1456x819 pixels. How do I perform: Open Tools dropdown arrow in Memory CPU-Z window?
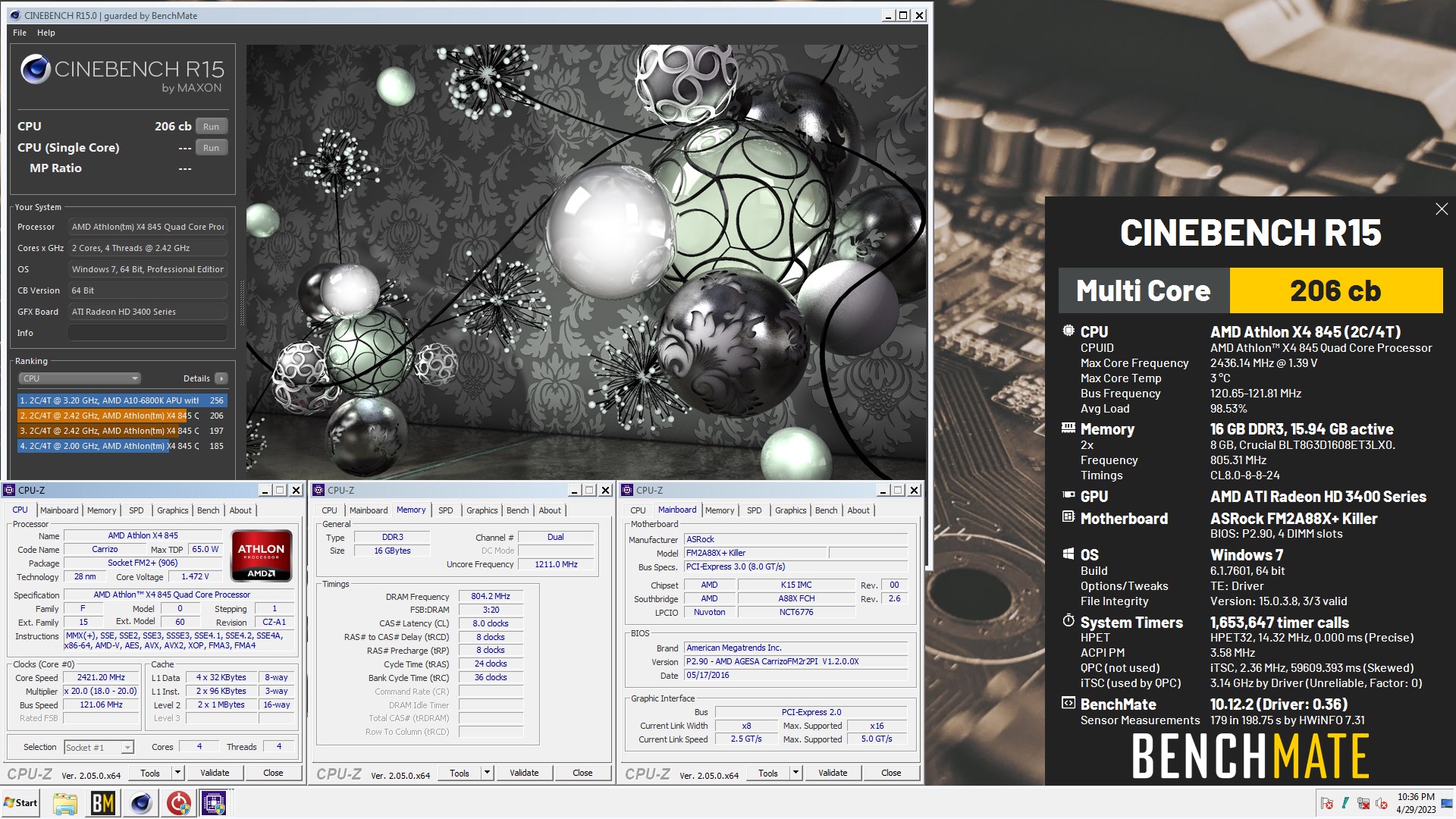pos(487,773)
